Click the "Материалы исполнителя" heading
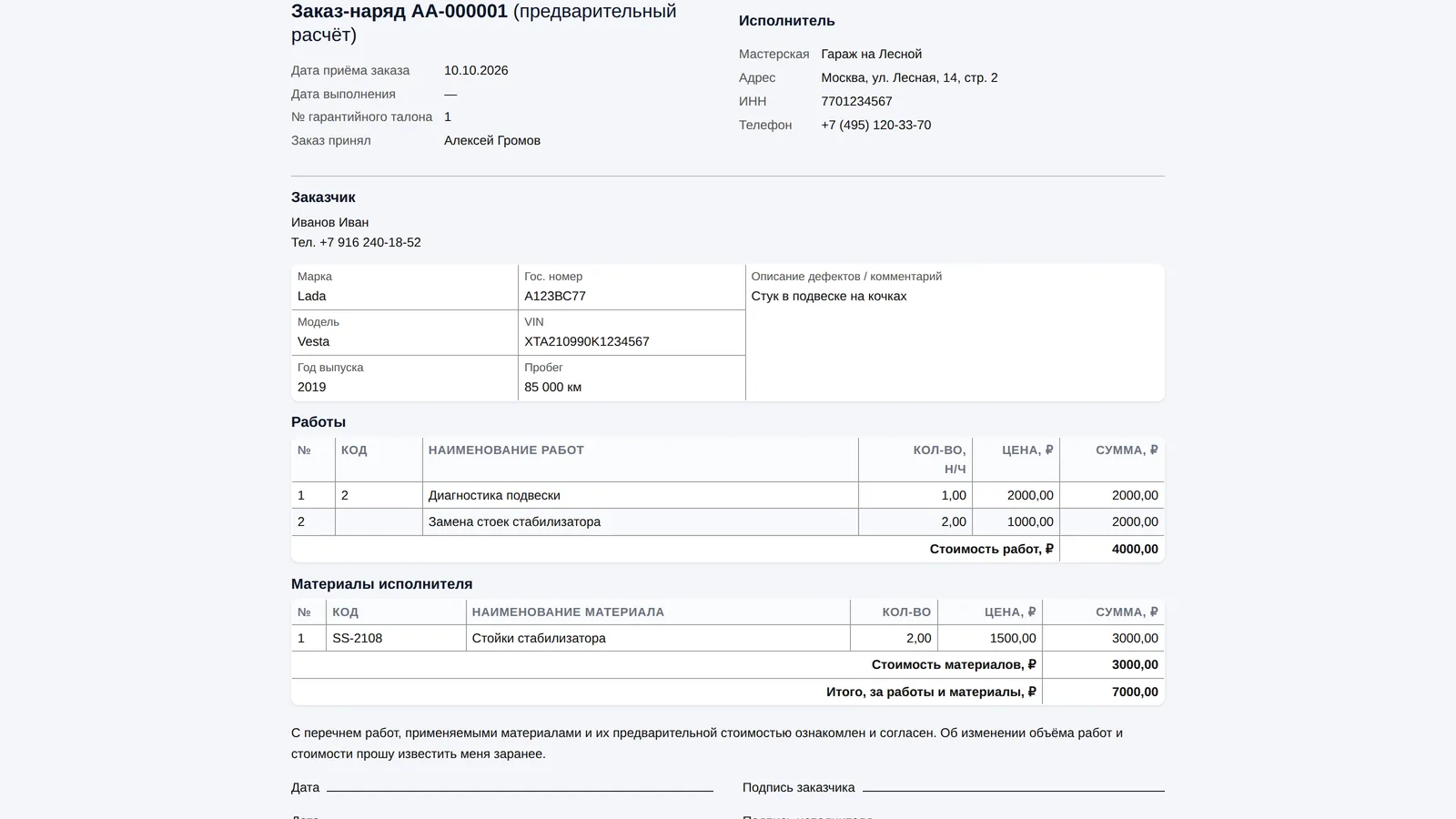 coord(381,583)
